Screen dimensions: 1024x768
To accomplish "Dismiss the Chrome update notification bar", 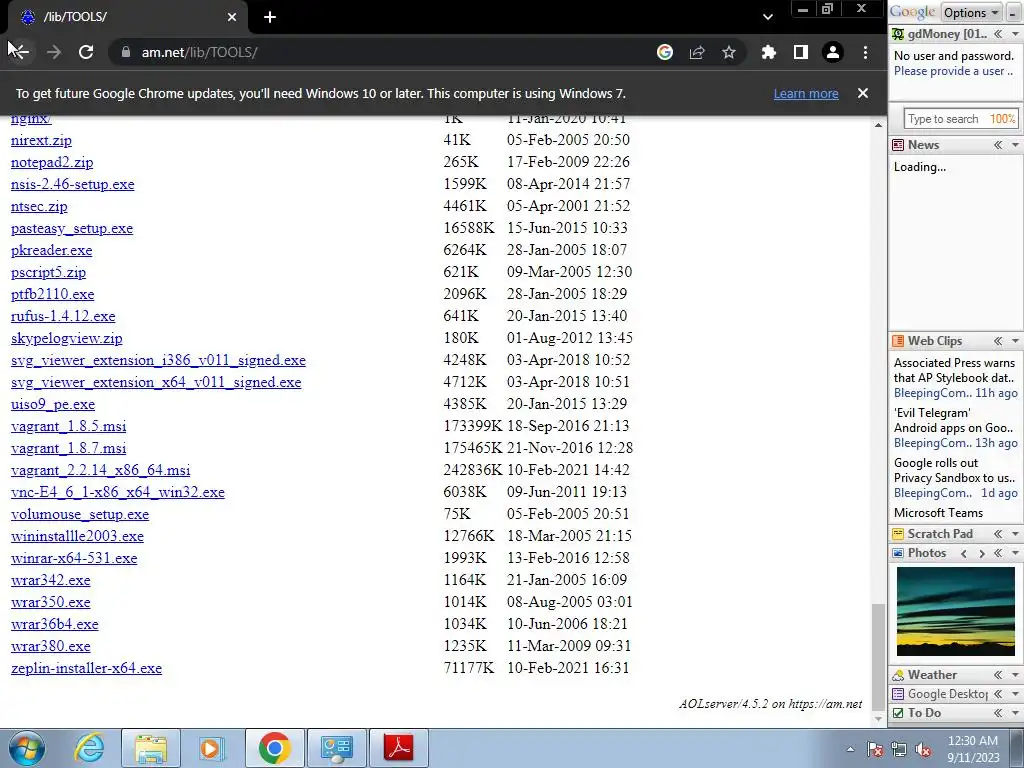I will tap(863, 93).
